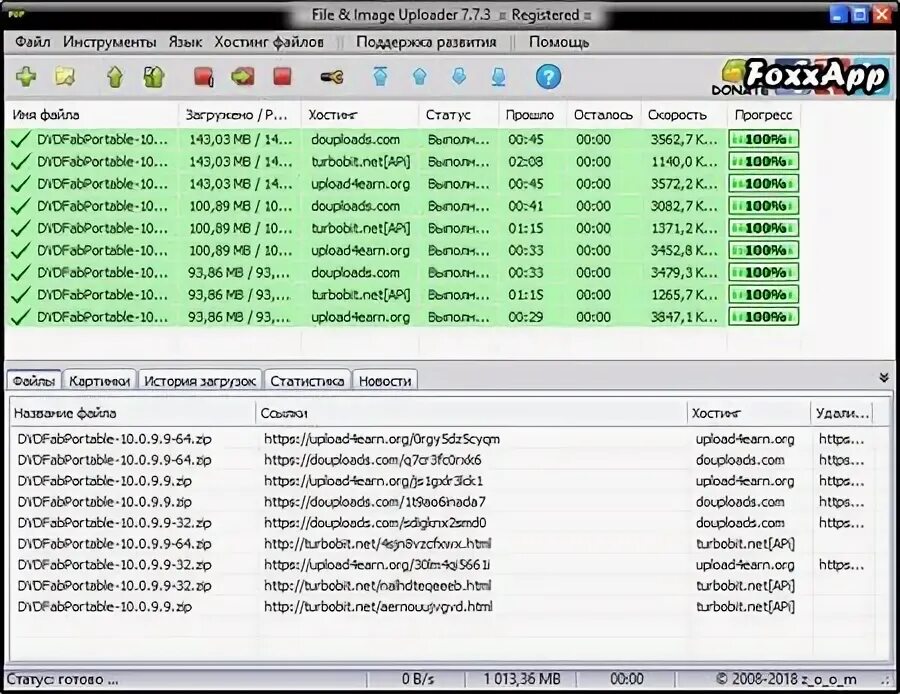The image size is (900, 694).
Task: Sort by Скорость column header
Action: 684,115
